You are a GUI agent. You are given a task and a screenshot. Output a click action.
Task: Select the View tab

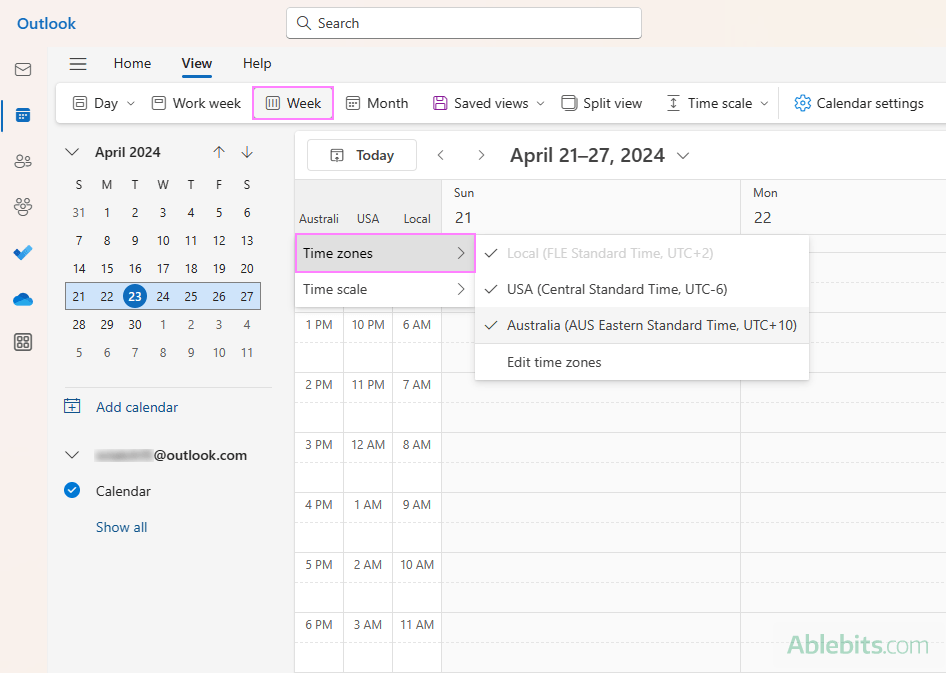click(197, 63)
